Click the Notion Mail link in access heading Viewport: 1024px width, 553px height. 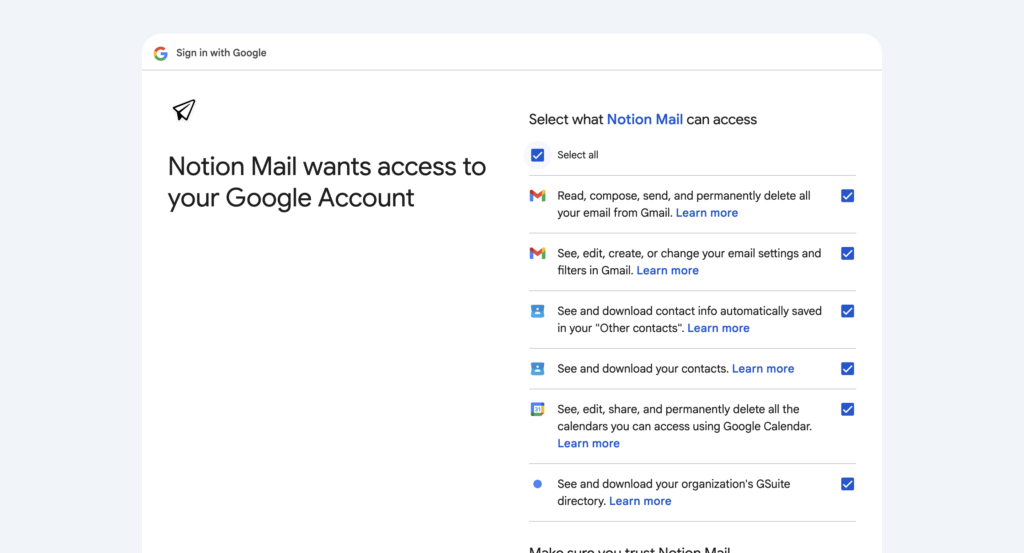[x=644, y=120]
